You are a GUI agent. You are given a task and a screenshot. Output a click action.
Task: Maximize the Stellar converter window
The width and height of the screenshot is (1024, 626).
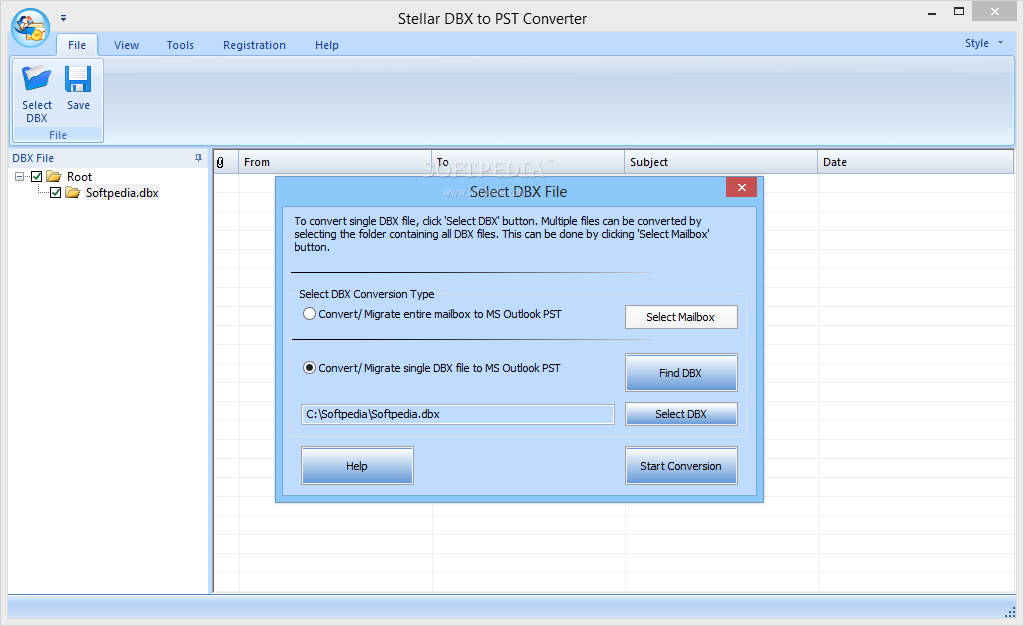(959, 12)
